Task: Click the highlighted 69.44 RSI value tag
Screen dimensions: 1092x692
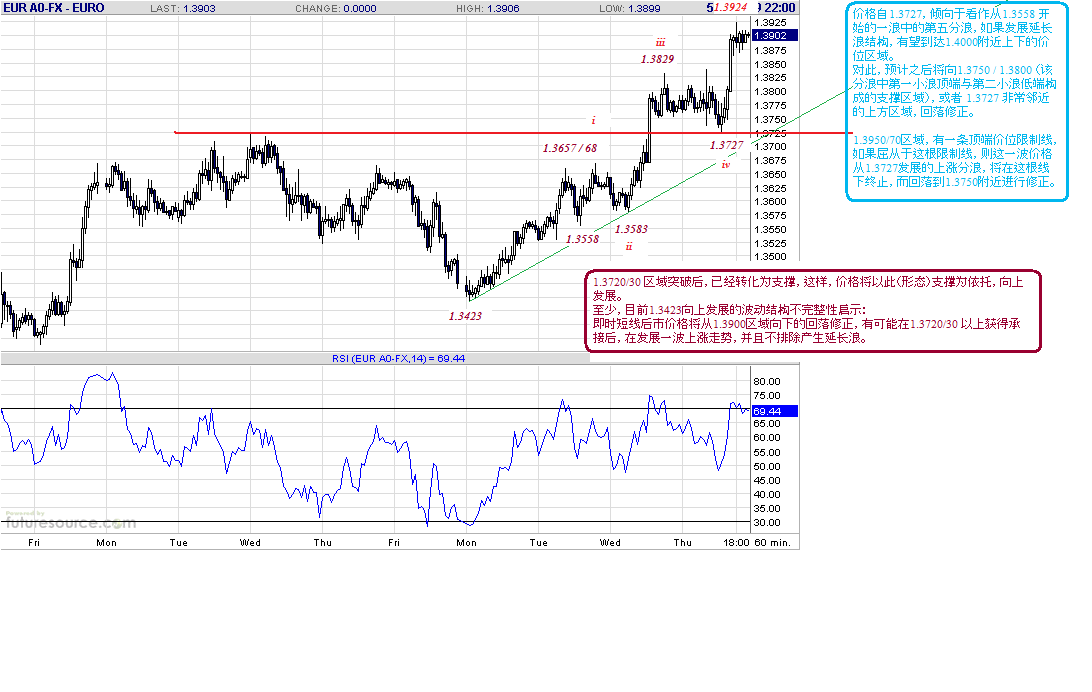Action: [774, 411]
